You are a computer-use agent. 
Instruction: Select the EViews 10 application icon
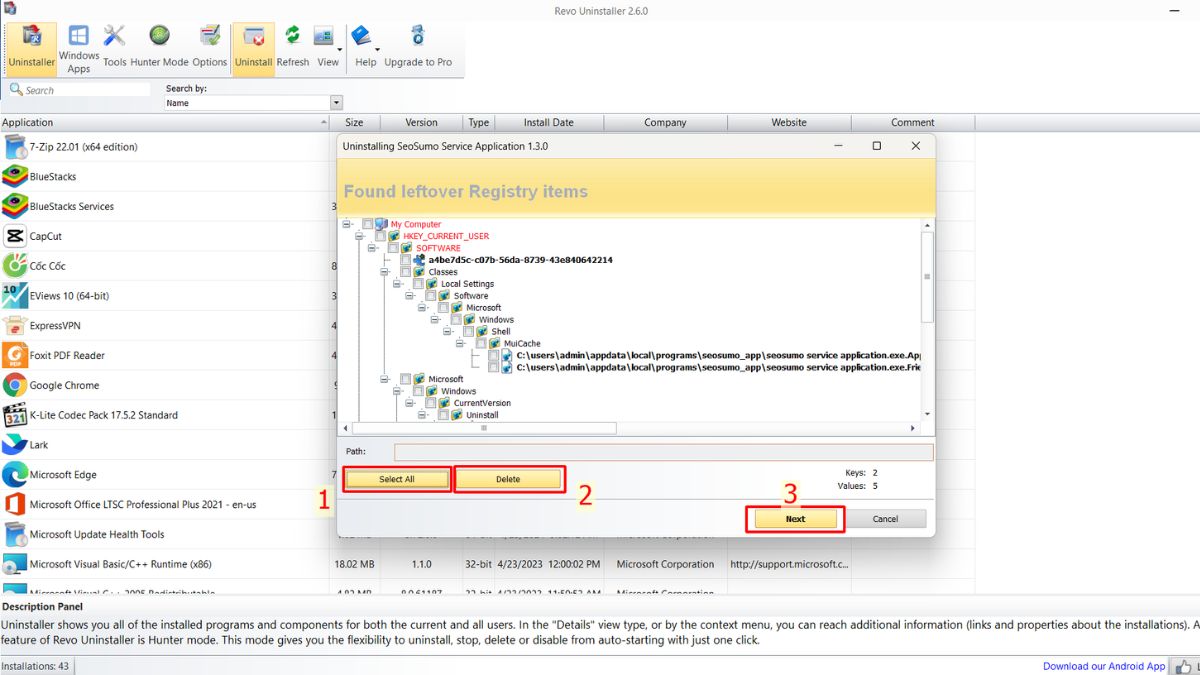click(15, 296)
